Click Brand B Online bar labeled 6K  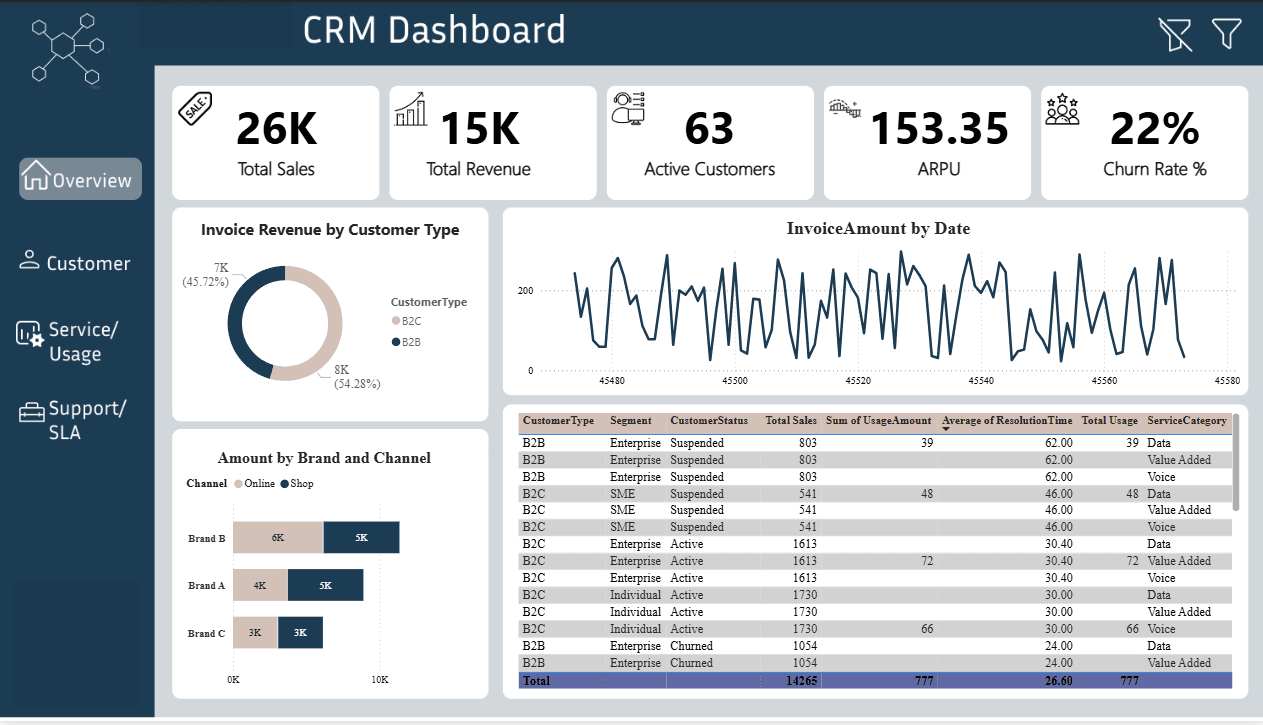click(x=278, y=537)
